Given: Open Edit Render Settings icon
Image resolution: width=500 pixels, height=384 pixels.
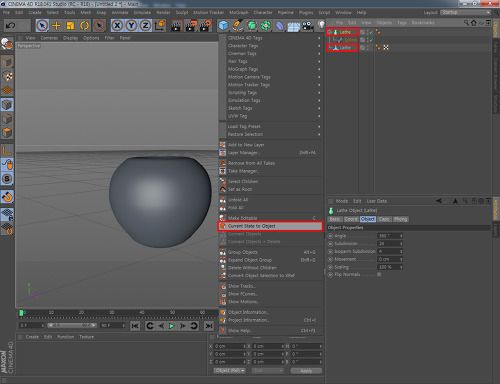Looking at the screenshot, I should 205,25.
